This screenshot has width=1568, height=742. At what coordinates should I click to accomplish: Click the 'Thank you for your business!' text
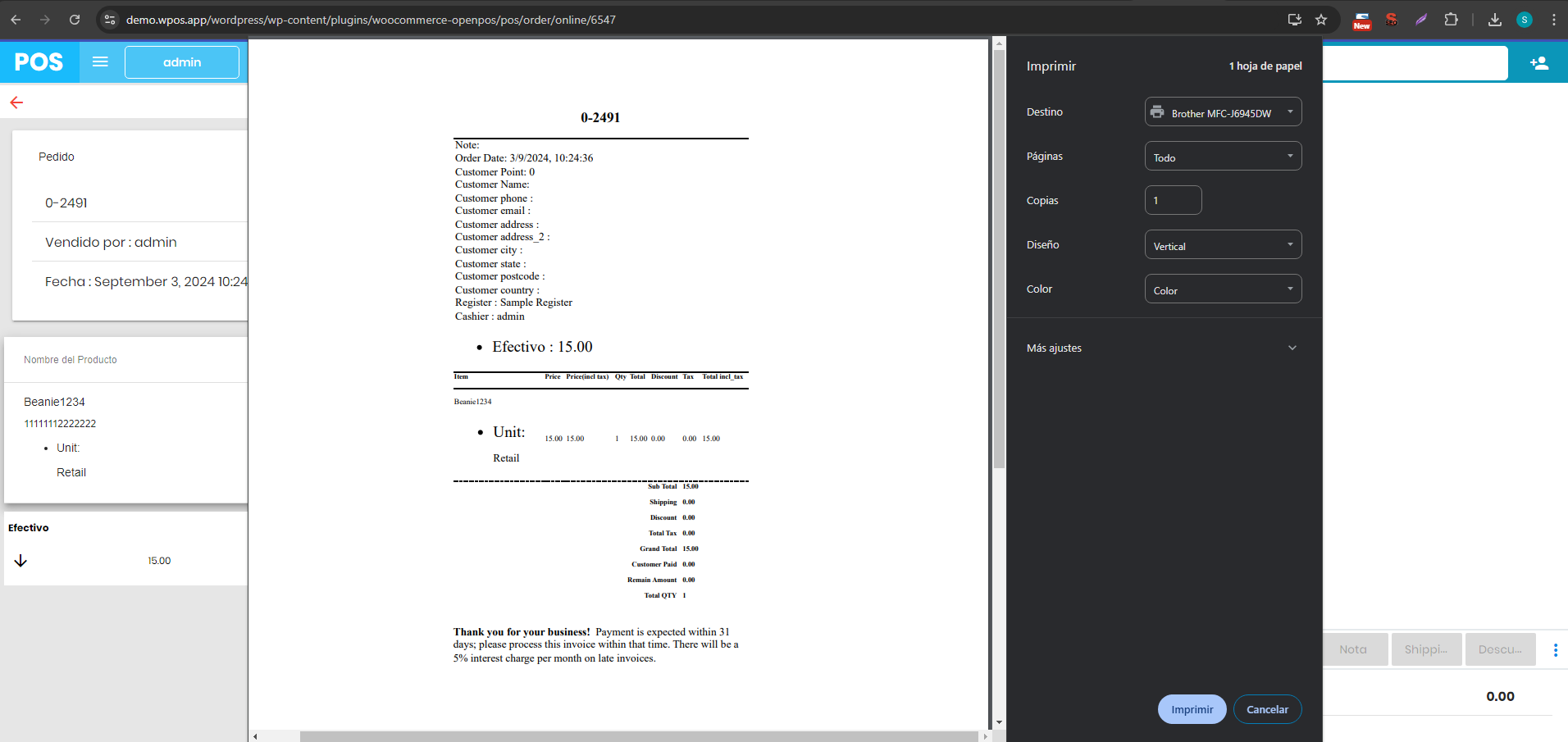(522, 632)
